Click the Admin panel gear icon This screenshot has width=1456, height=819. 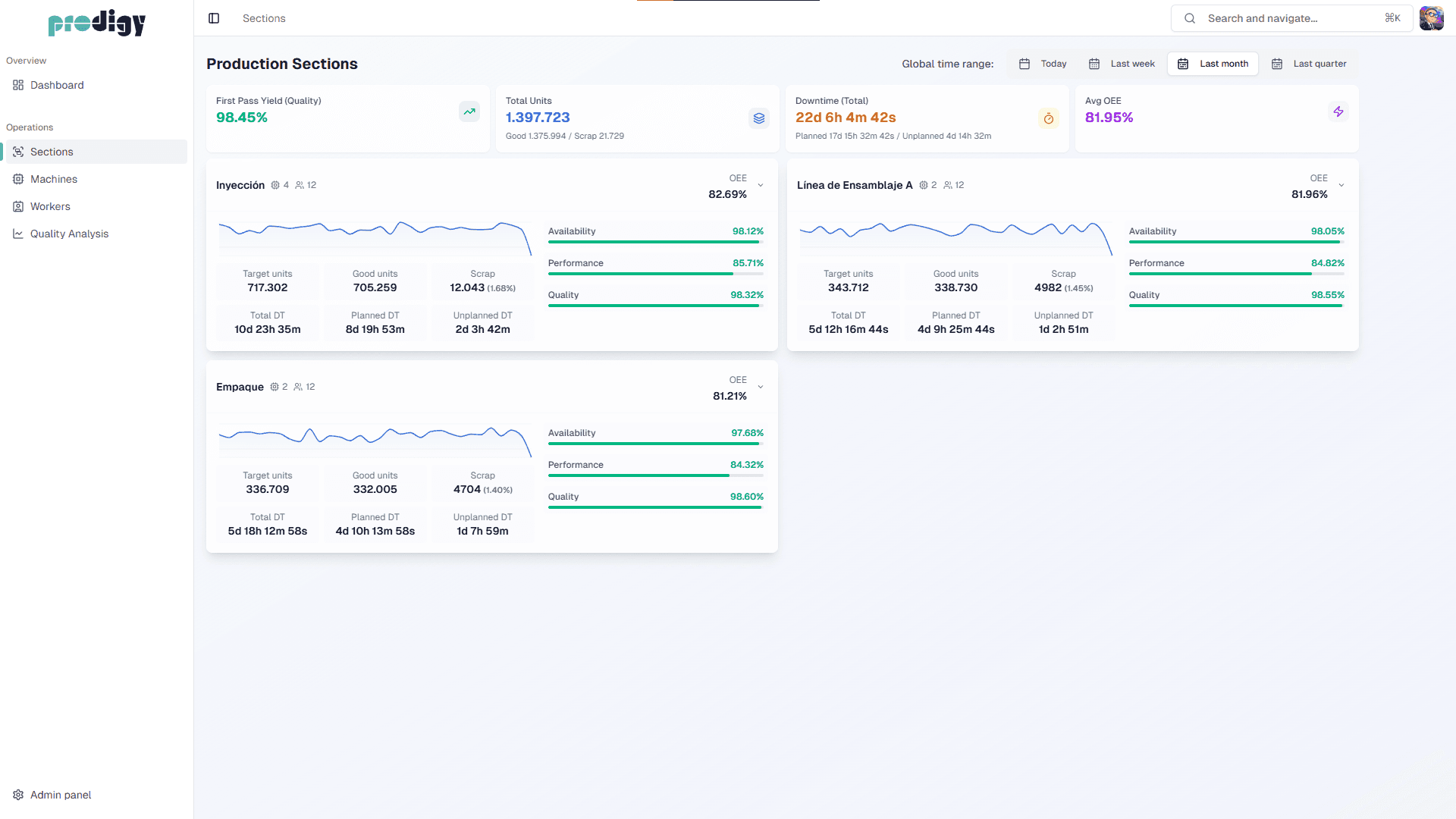click(x=18, y=795)
